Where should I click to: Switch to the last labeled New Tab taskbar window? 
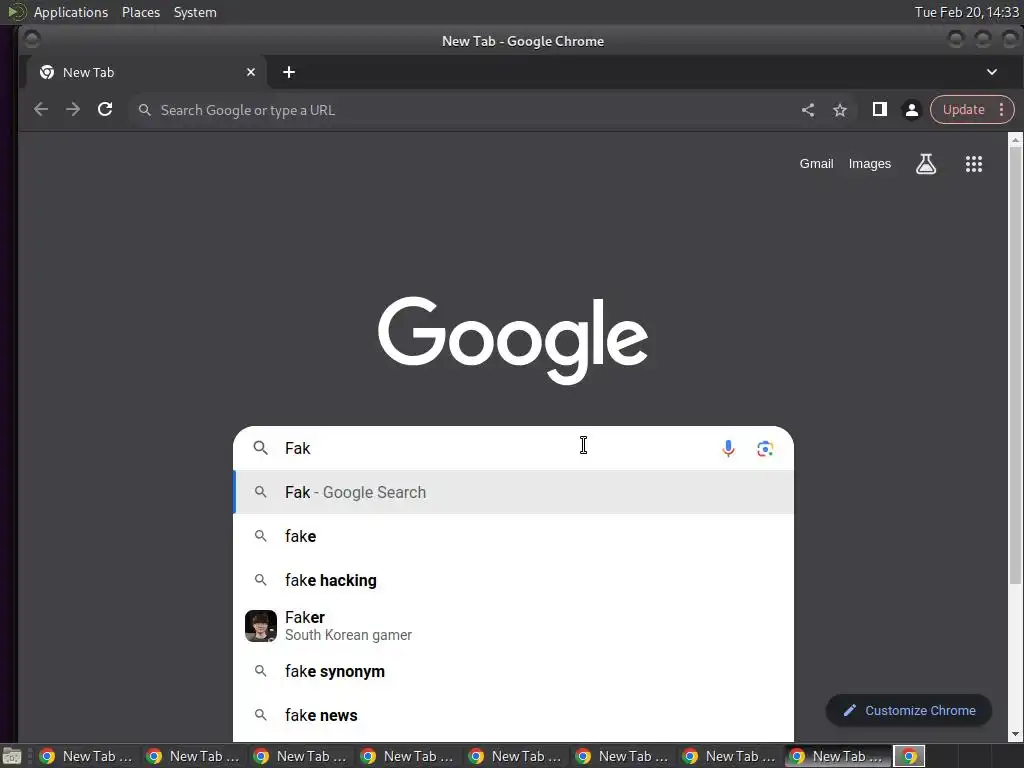(x=838, y=756)
